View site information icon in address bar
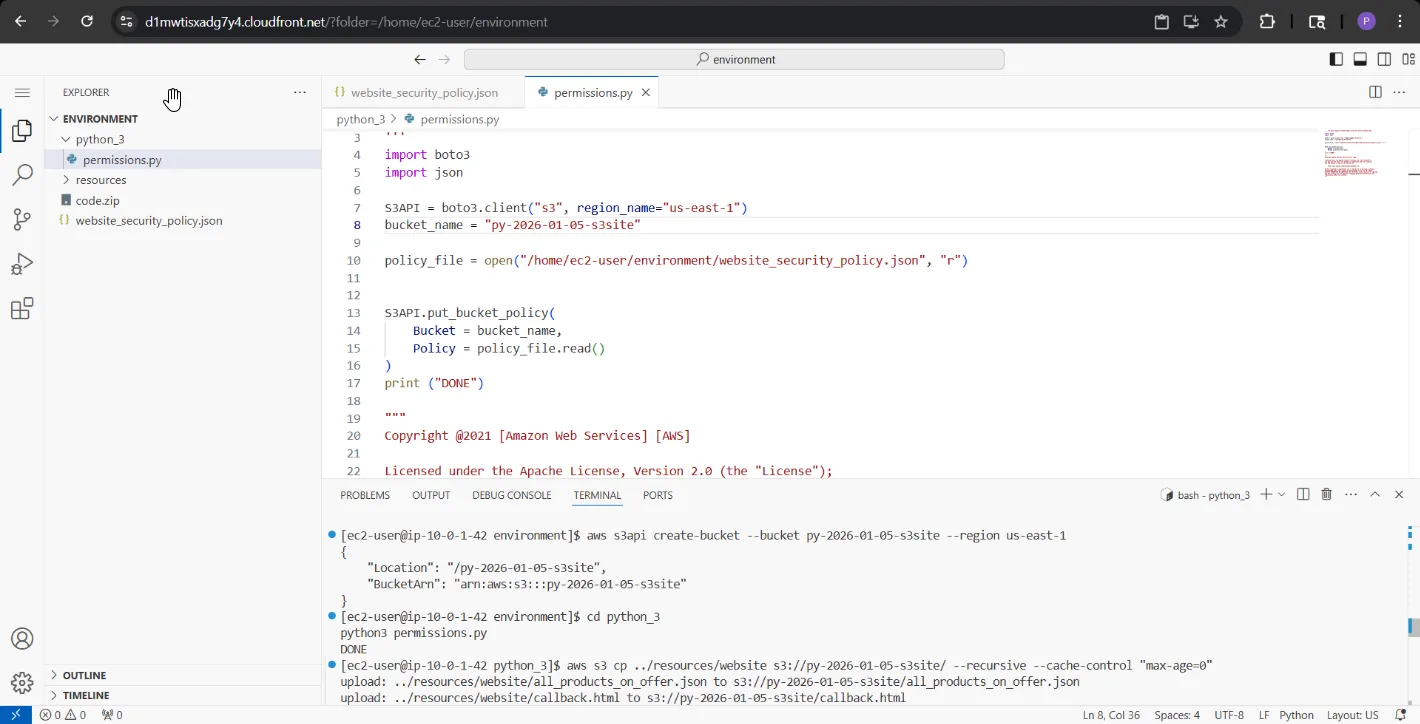The image size is (1420, 724). [x=125, y=21]
